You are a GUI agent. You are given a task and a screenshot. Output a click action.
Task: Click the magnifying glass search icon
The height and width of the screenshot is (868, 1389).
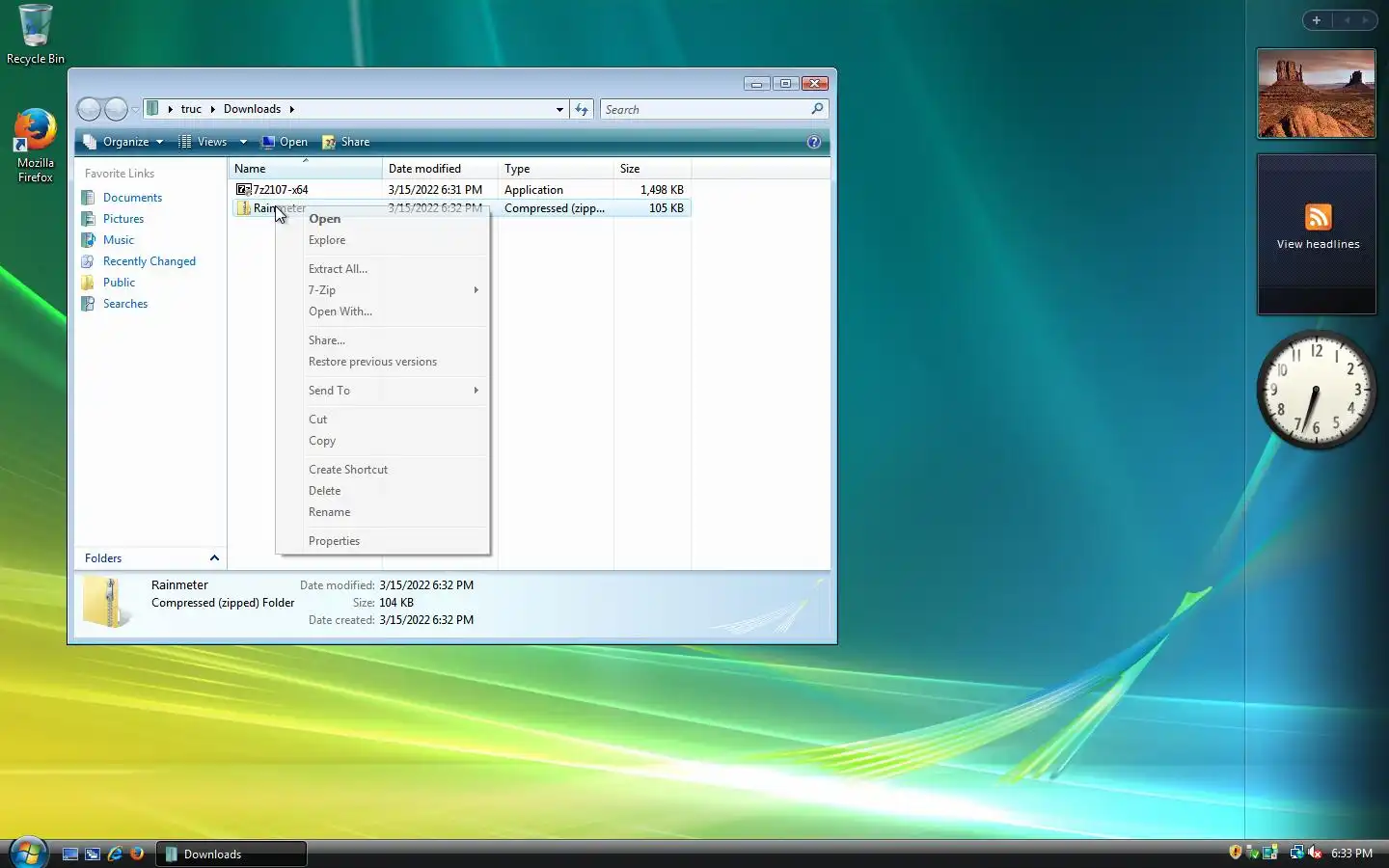click(818, 109)
